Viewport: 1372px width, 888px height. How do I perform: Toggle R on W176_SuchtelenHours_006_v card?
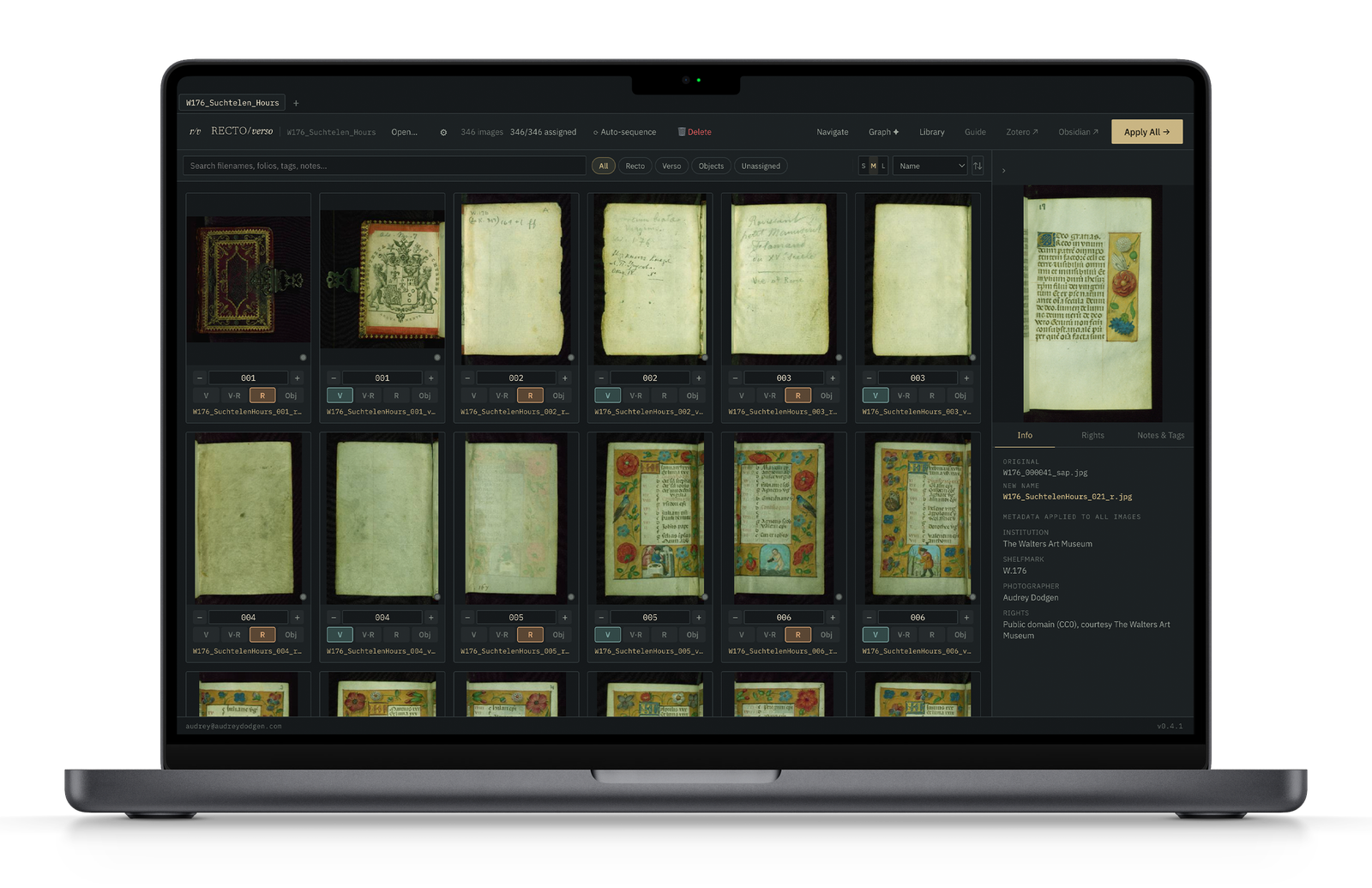coord(931,635)
